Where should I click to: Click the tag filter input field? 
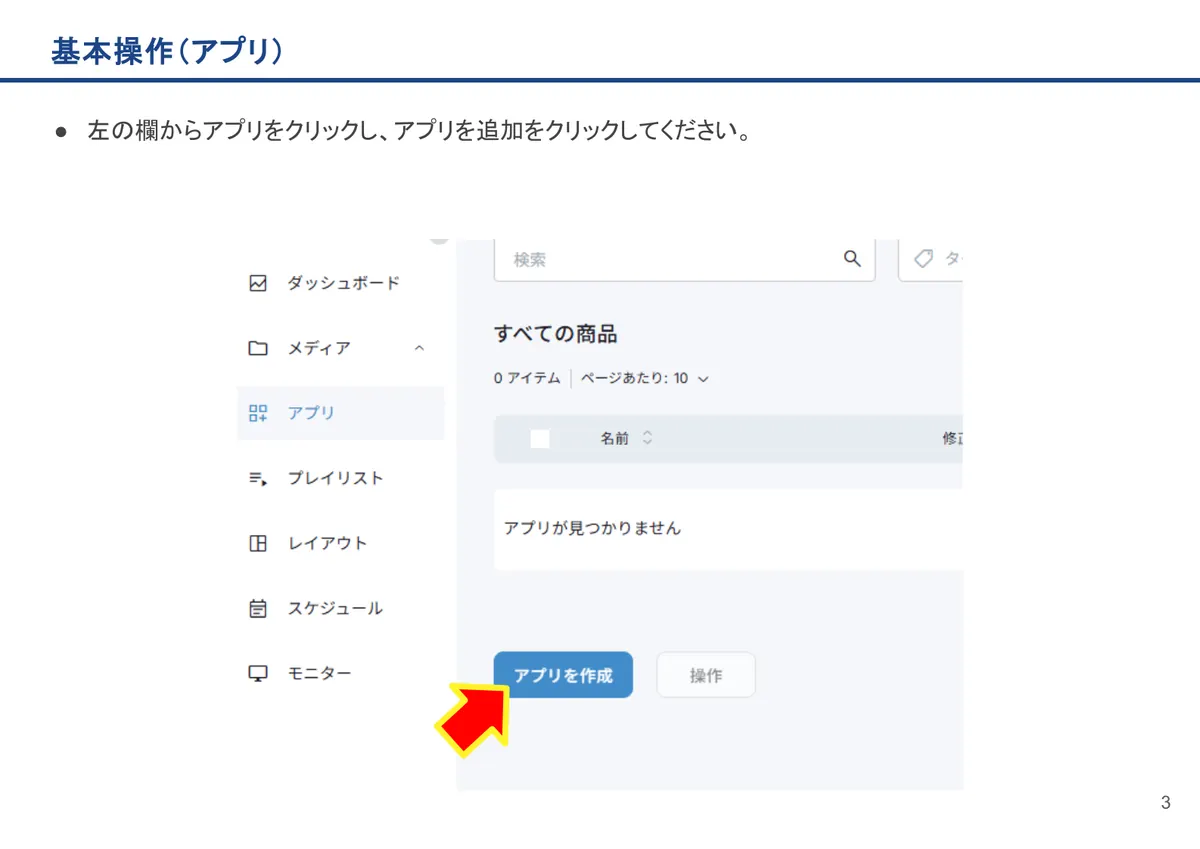pyautogui.click(x=931, y=259)
